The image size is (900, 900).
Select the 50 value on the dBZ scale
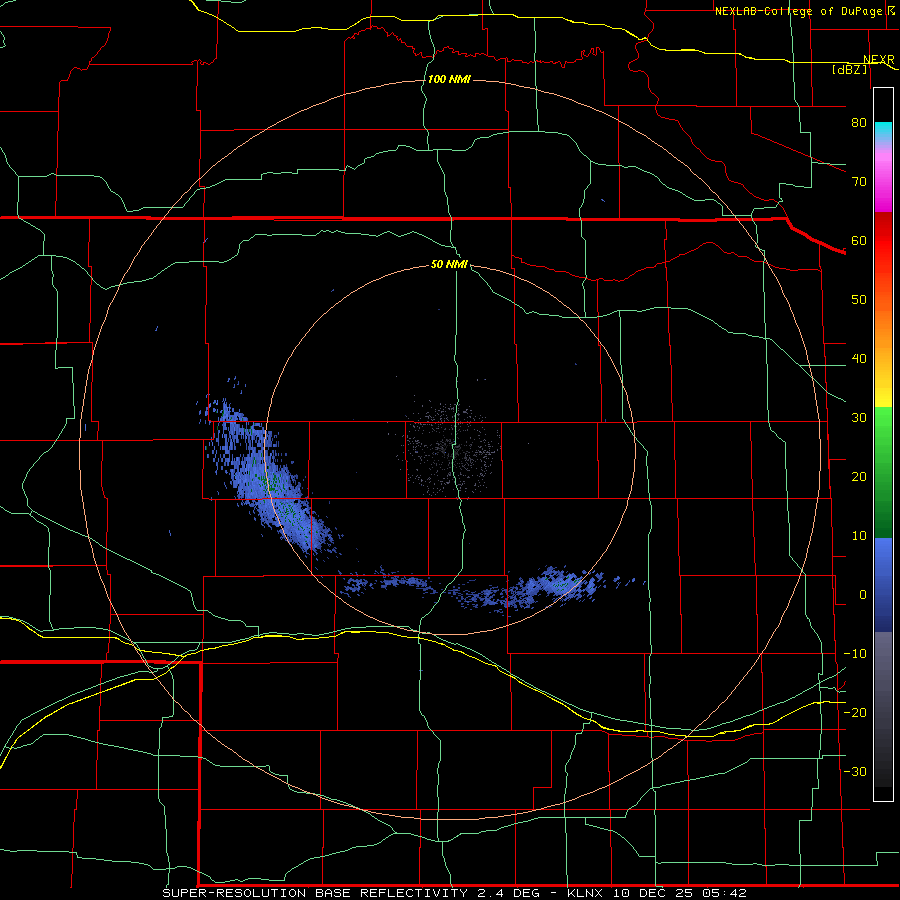tap(859, 300)
